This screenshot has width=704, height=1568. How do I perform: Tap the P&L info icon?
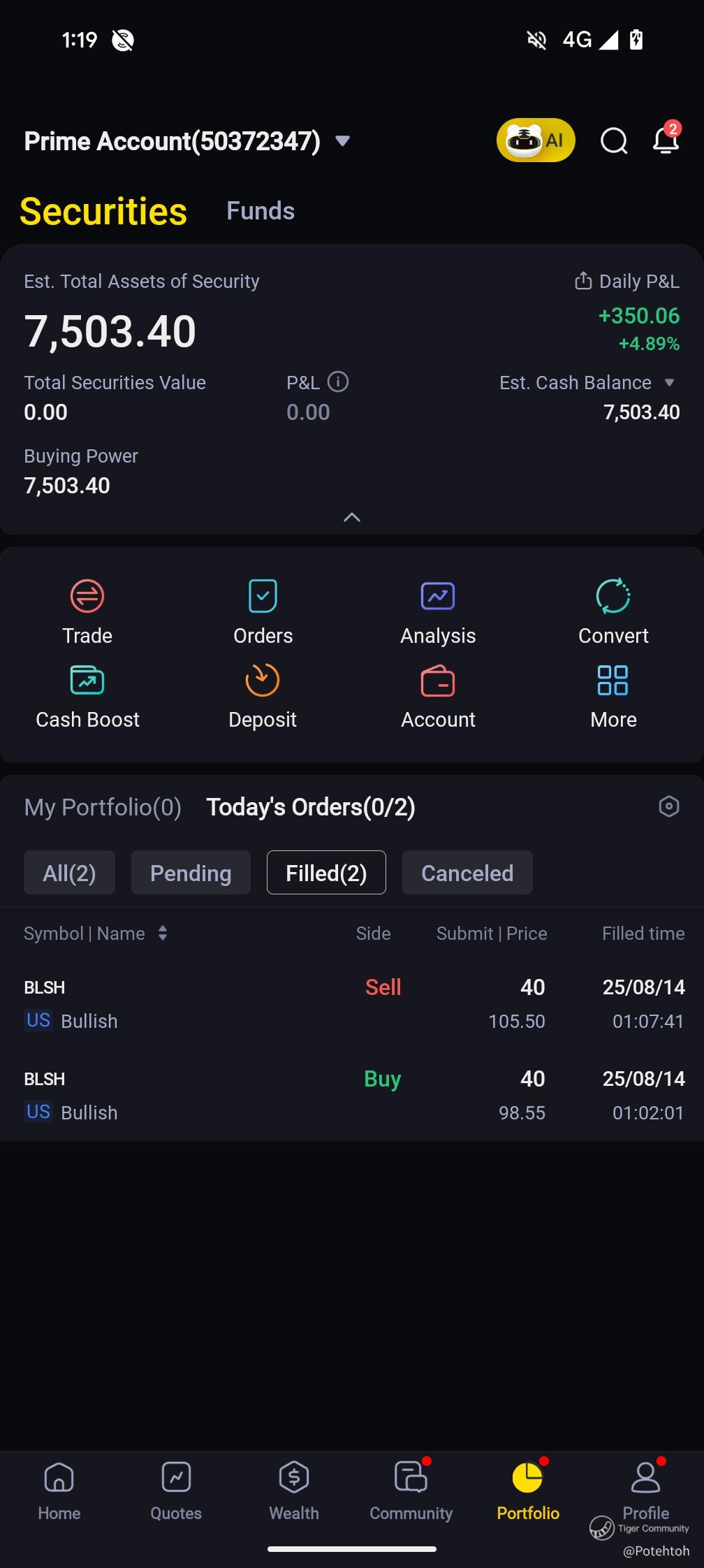pos(338,382)
